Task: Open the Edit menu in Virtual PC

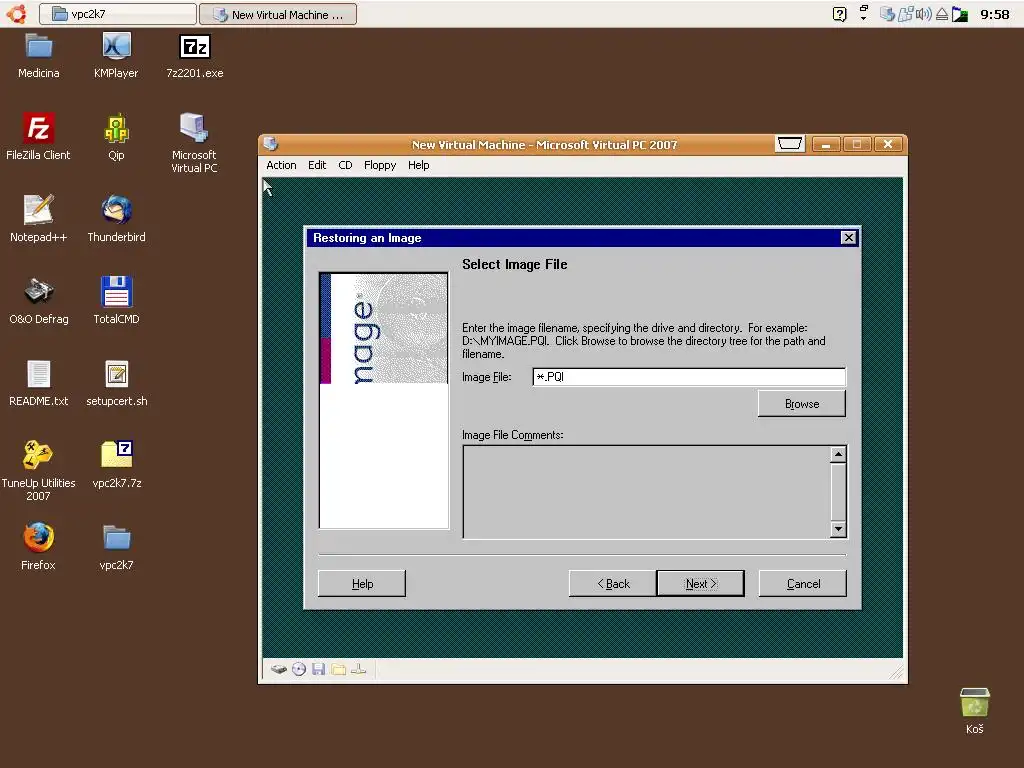Action: (x=317, y=165)
